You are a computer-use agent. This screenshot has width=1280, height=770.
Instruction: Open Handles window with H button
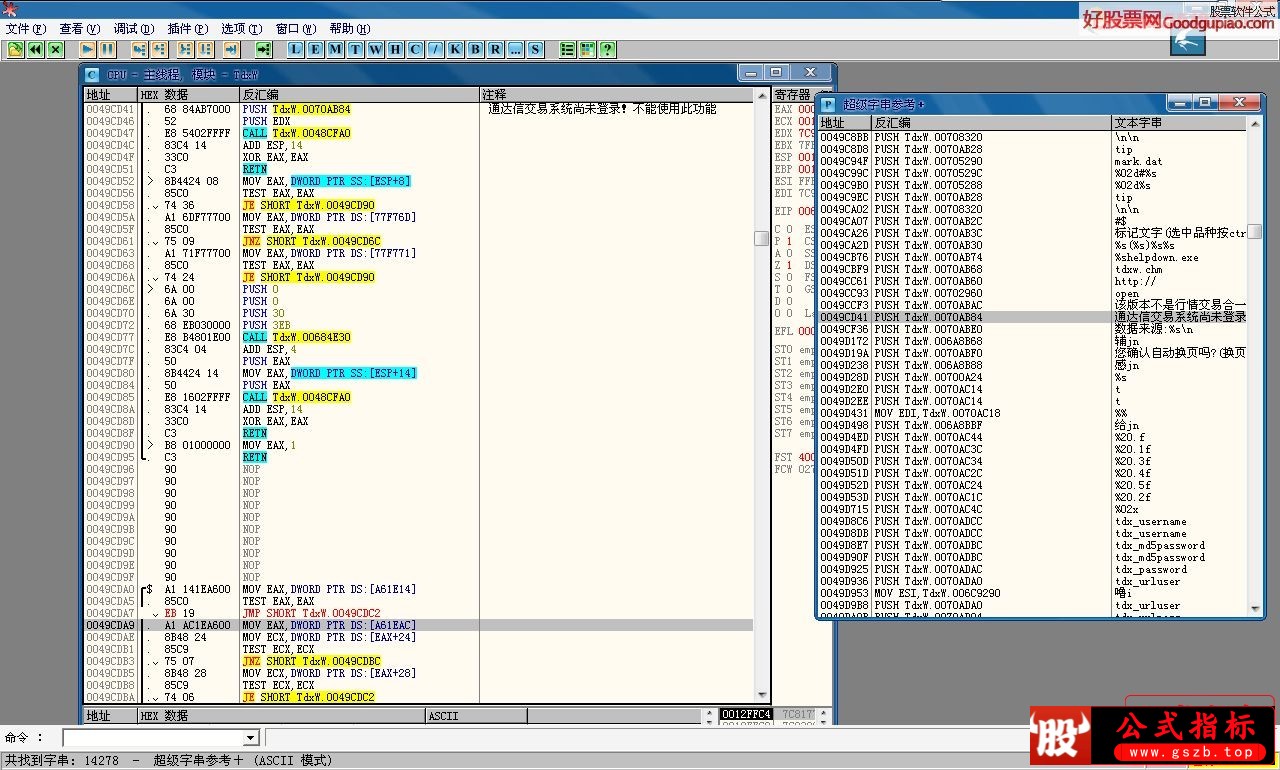pyautogui.click(x=396, y=49)
